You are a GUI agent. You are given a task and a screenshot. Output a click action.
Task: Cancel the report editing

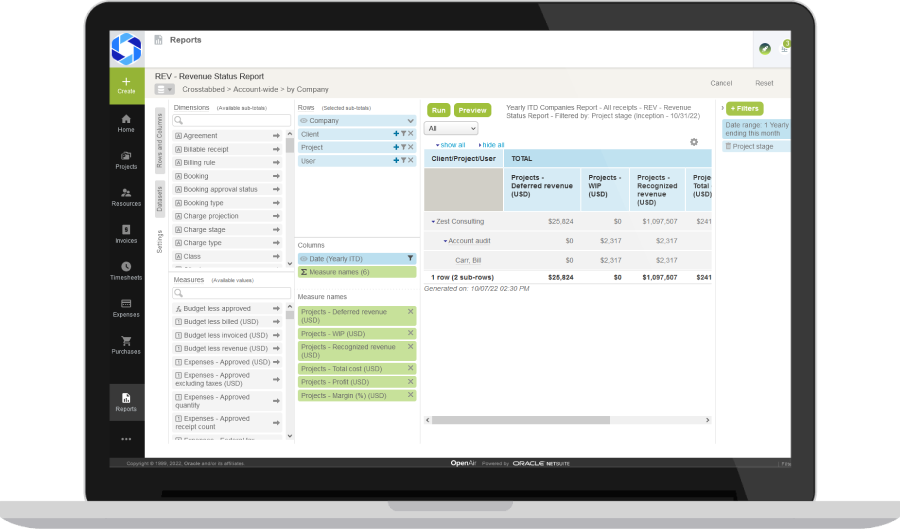point(721,83)
